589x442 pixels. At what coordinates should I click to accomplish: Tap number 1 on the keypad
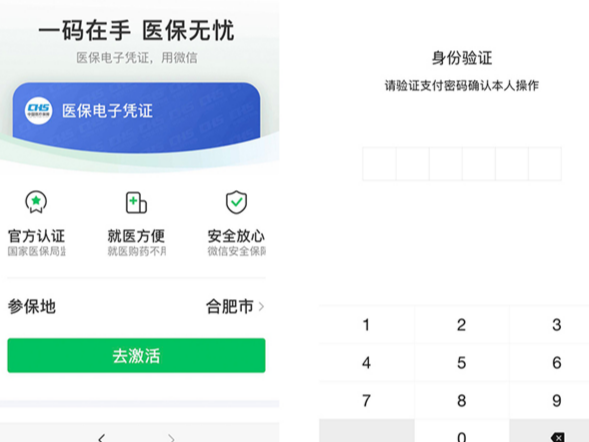coord(367,325)
